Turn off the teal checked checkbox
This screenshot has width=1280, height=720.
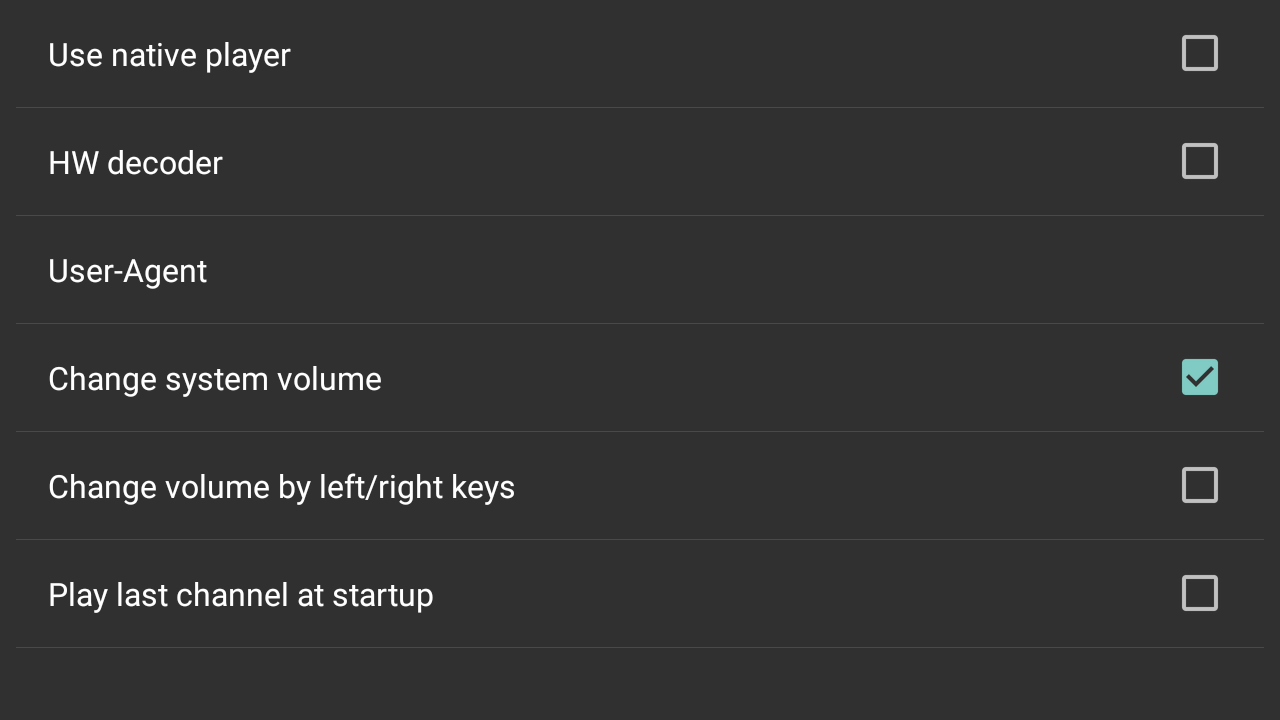1199,377
